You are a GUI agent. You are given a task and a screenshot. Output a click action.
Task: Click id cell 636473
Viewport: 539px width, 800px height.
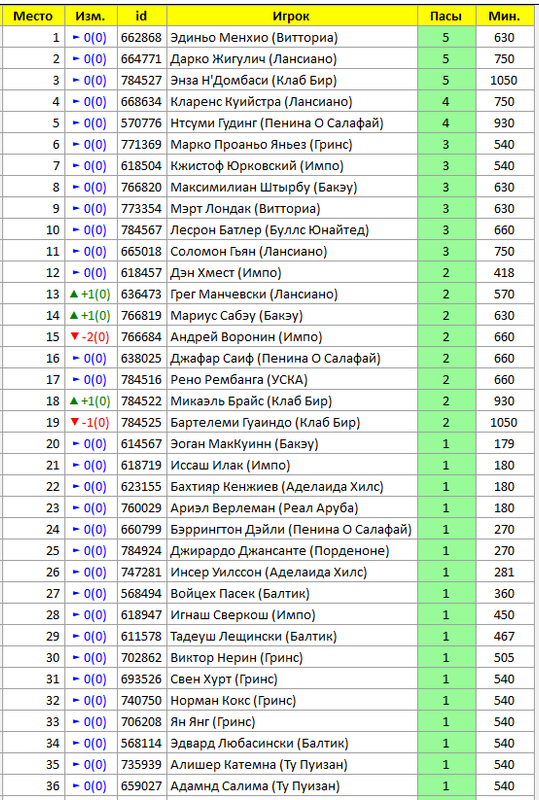coord(141,294)
